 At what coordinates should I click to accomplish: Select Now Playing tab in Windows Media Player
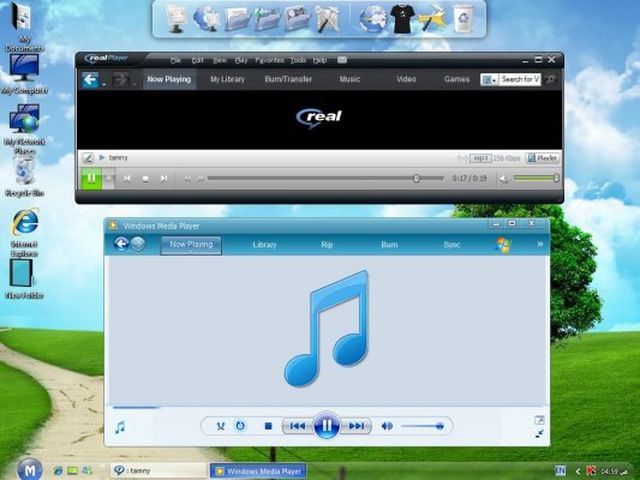tap(191, 245)
